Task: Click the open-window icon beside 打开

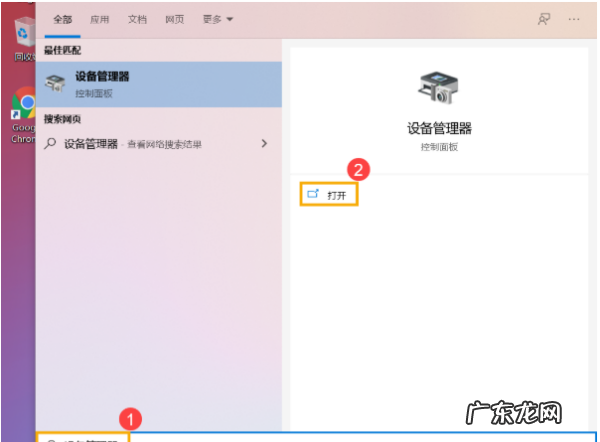Action: click(313, 194)
